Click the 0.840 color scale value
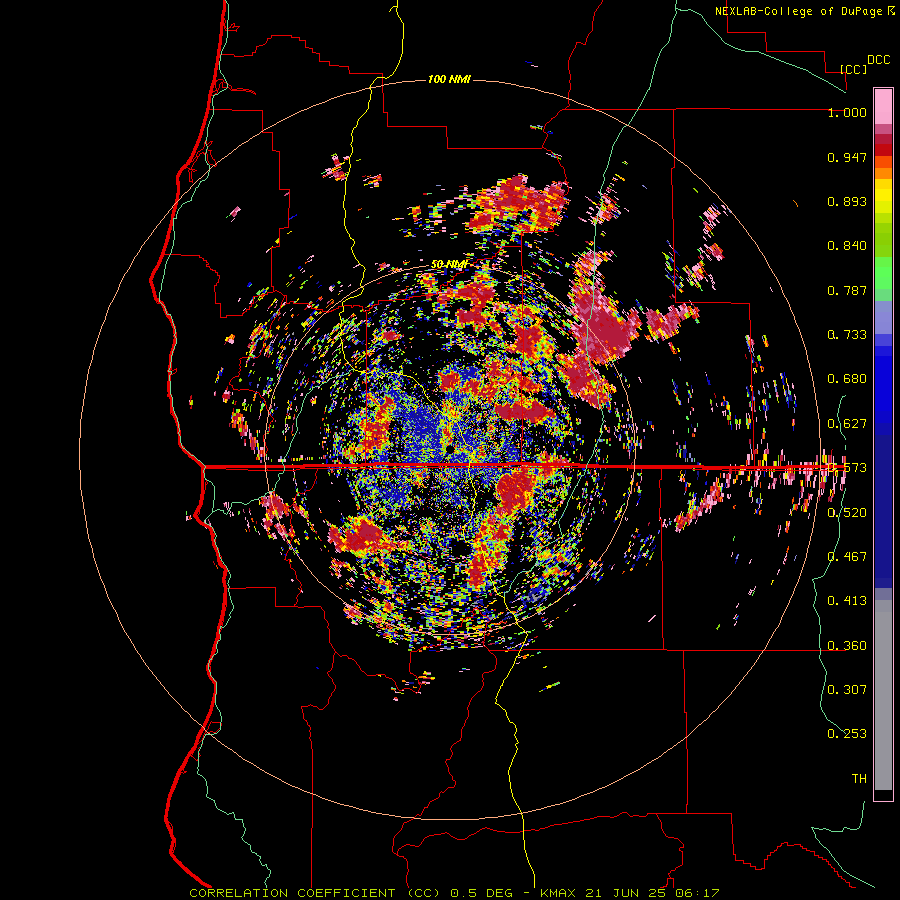 point(847,246)
